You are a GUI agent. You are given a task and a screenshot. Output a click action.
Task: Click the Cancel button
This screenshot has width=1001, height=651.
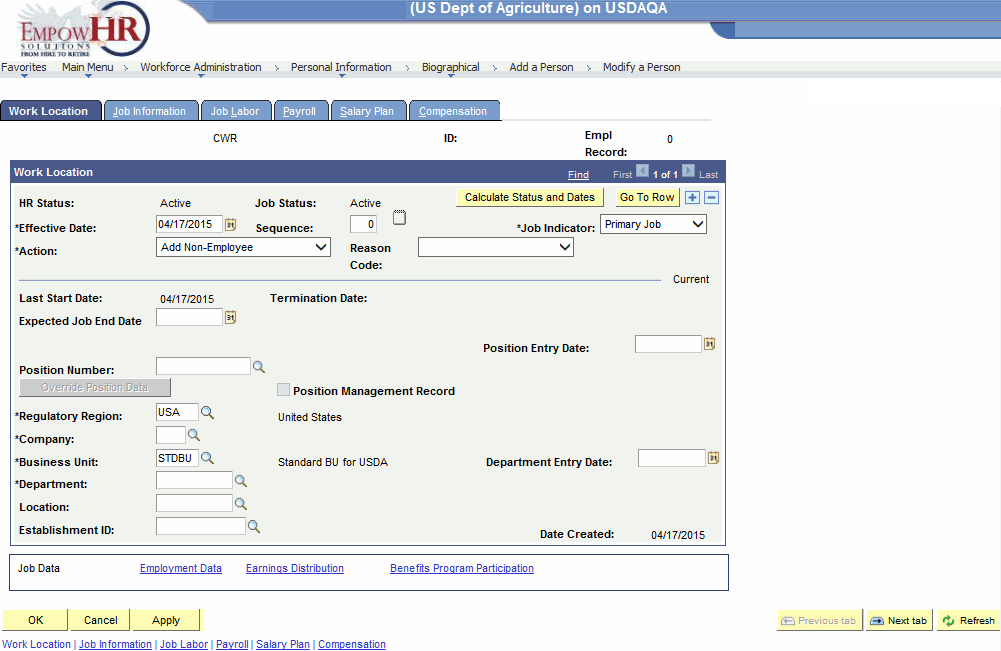(100, 620)
